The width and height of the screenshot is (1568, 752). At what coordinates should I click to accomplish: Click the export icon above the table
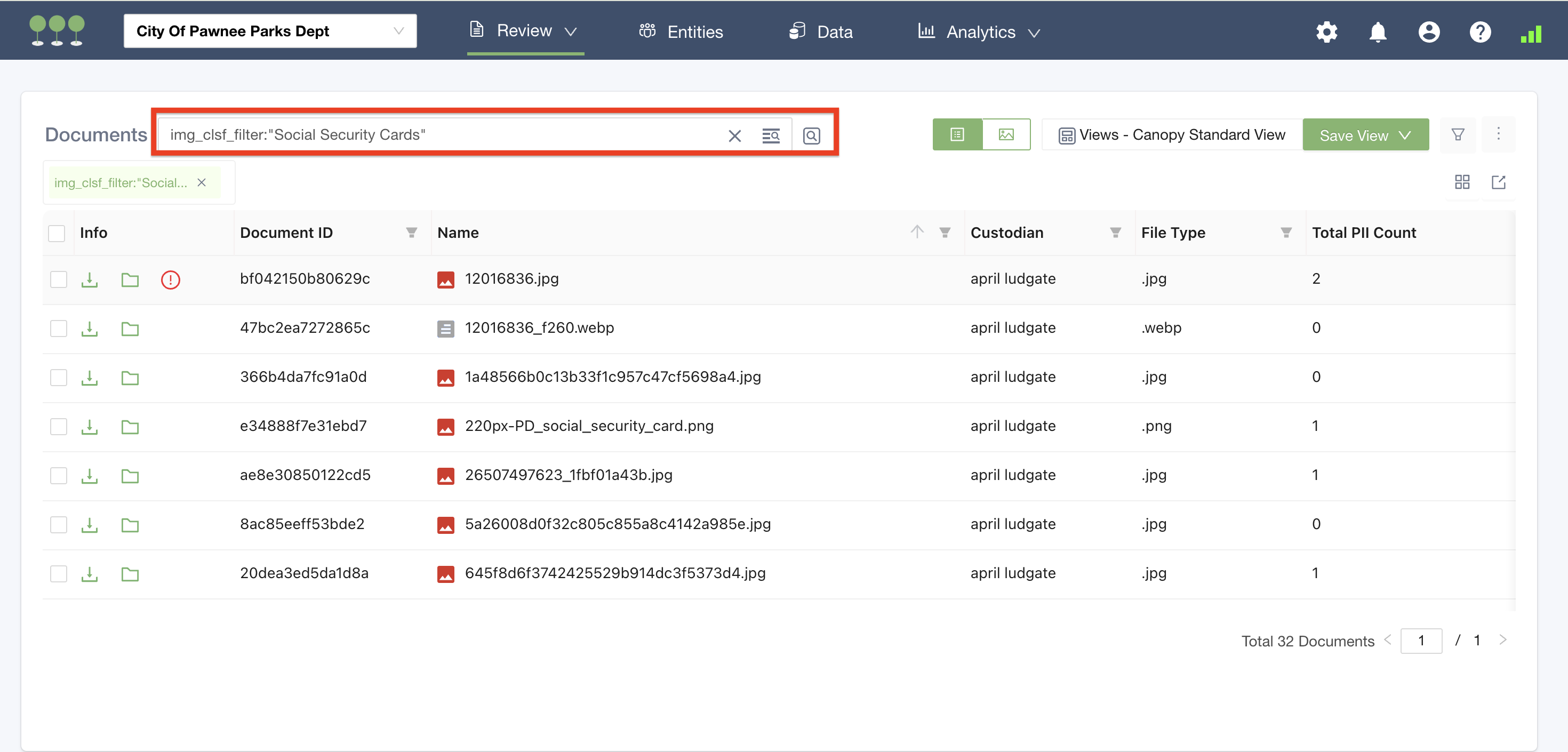point(1498,182)
